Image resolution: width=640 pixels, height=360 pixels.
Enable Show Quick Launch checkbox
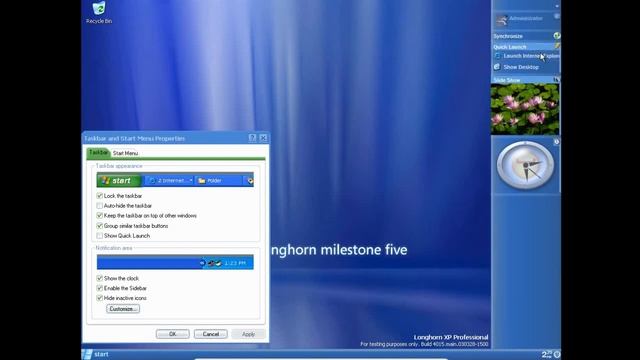click(x=99, y=236)
